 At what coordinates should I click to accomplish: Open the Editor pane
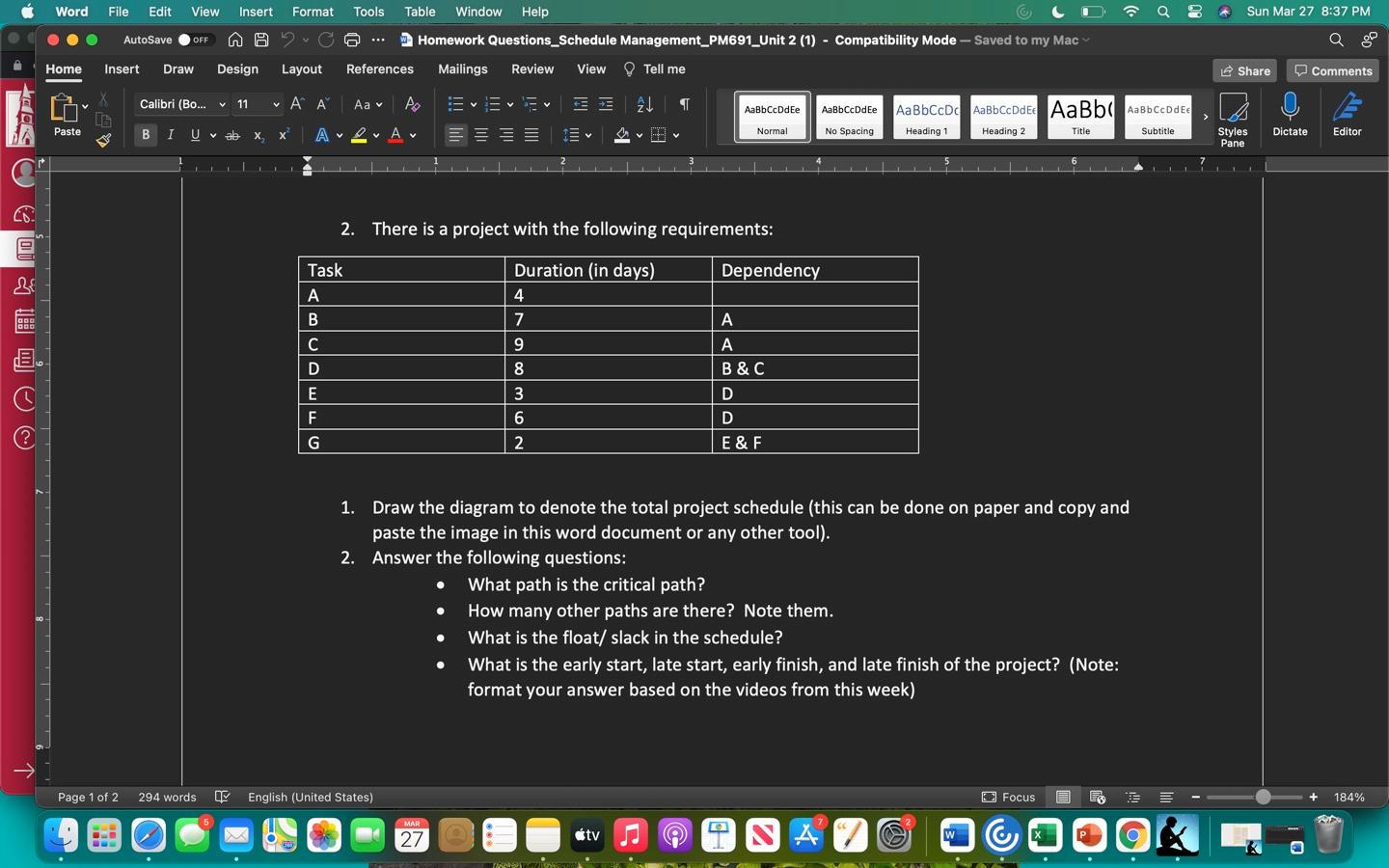coord(1348,114)
